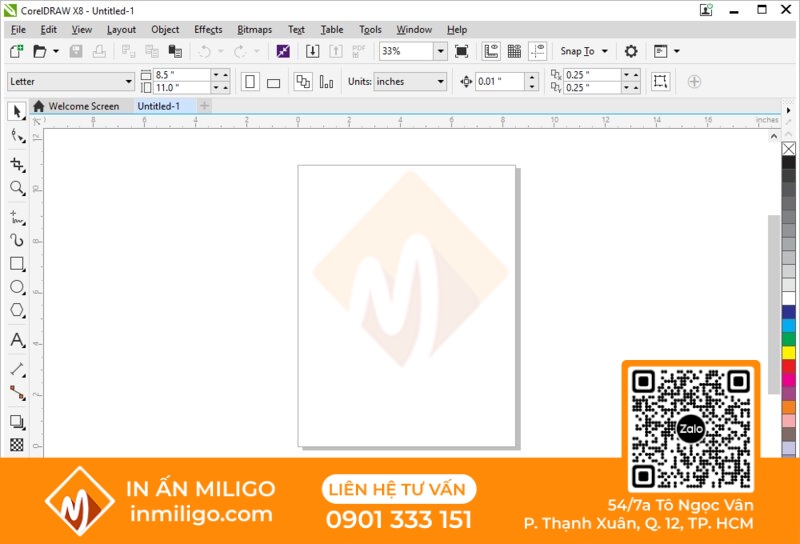Open the Bitmaps menu
800x544 pixels.
coord(255,30)
